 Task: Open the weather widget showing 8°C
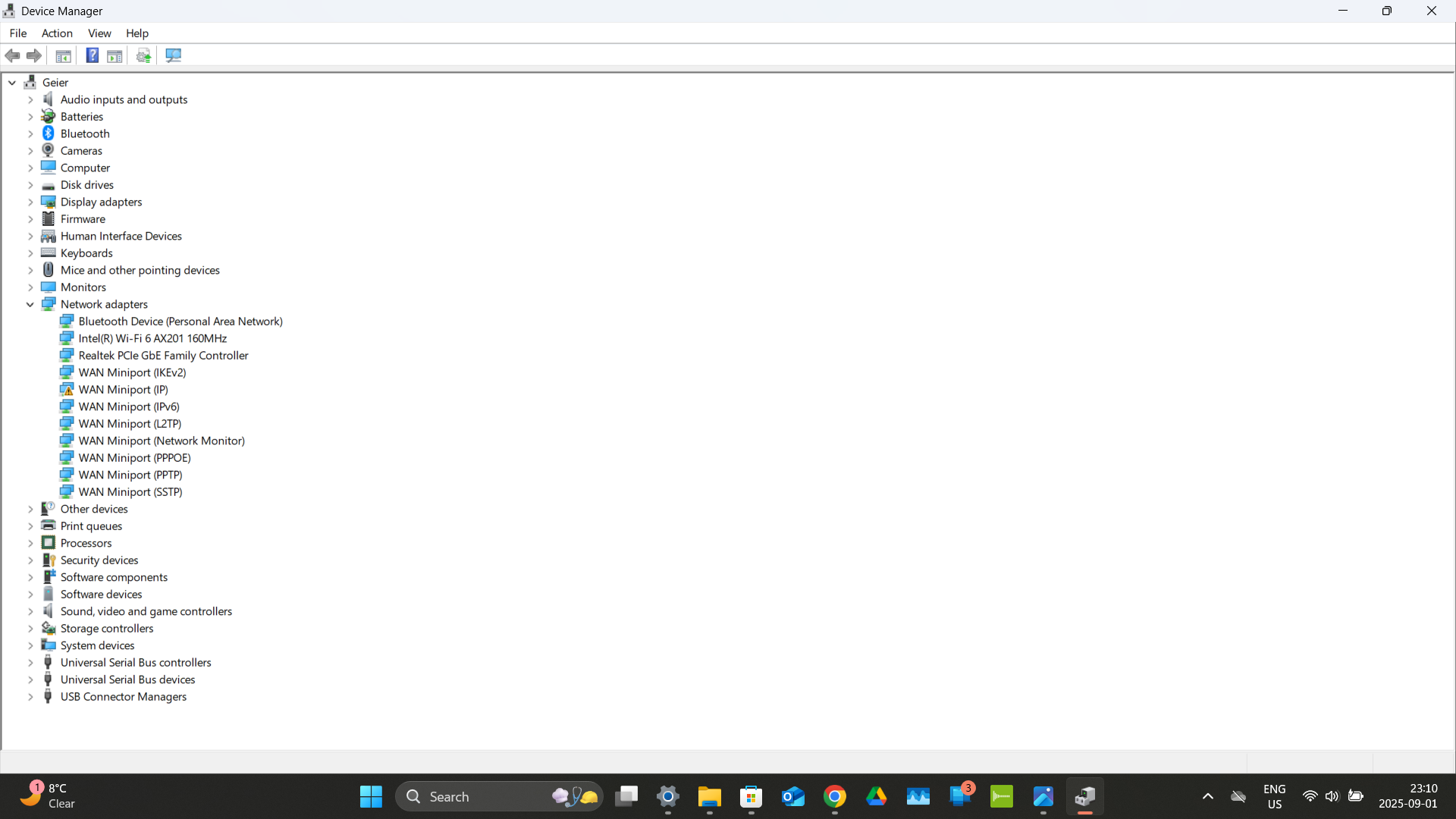pyautogui.click(x=48, y=796)
